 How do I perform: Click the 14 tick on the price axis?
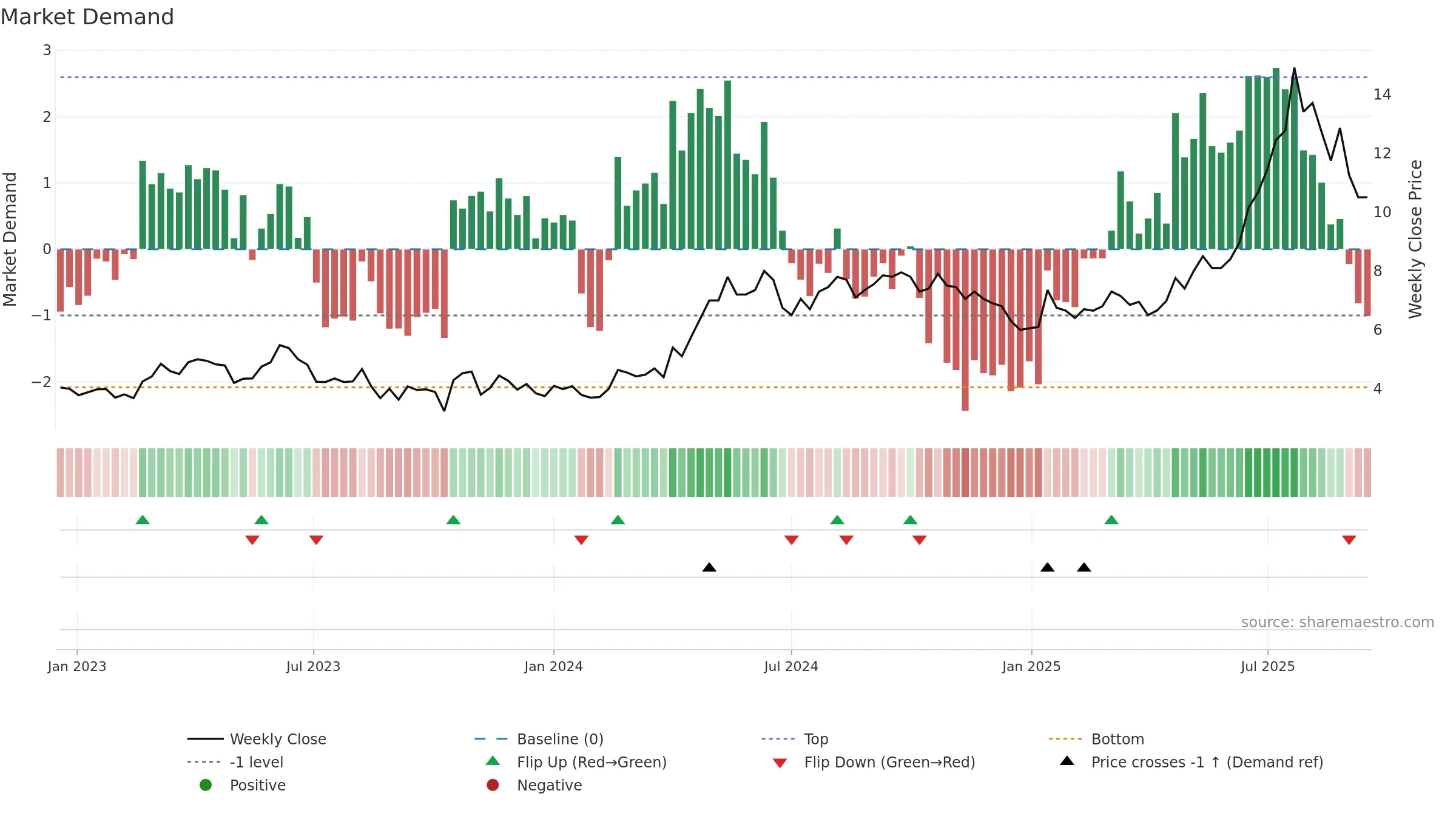tap(1383, 94)
